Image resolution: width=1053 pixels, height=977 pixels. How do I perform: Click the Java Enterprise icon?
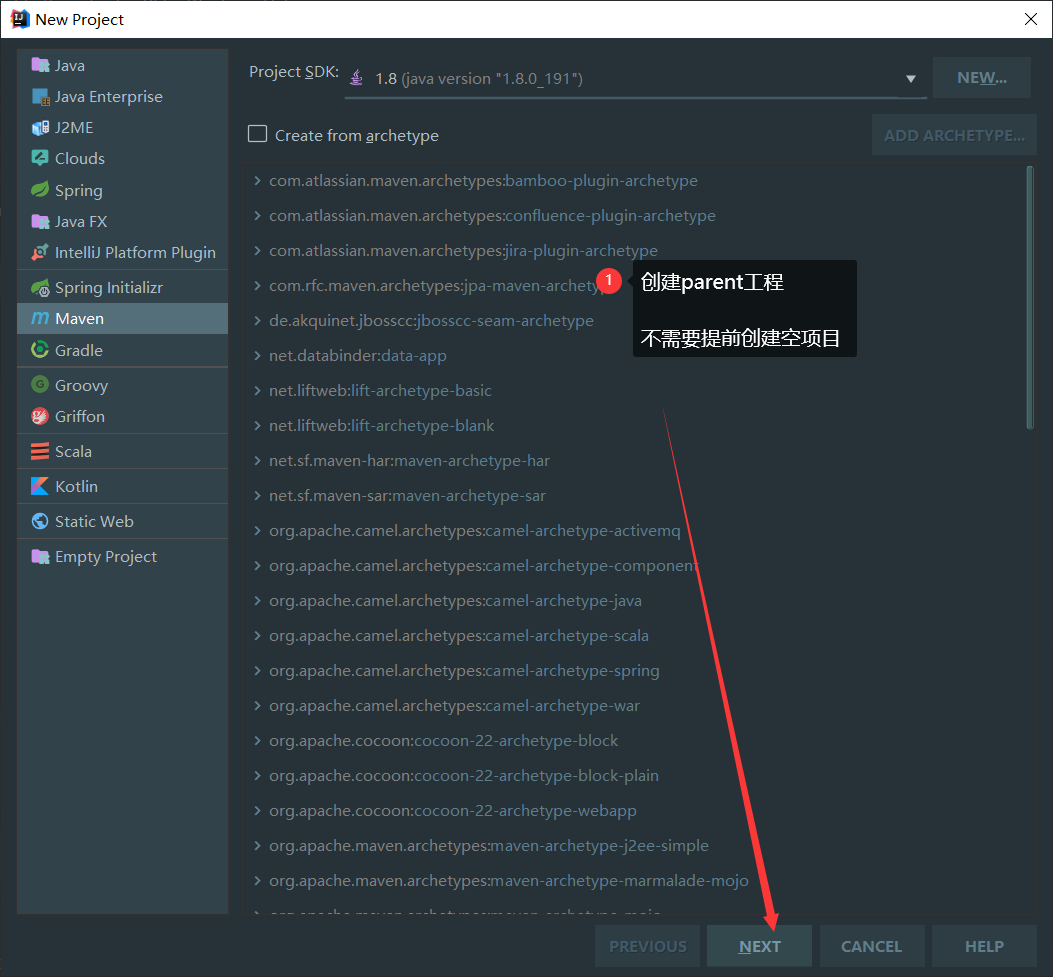click(x=40, y=97)
